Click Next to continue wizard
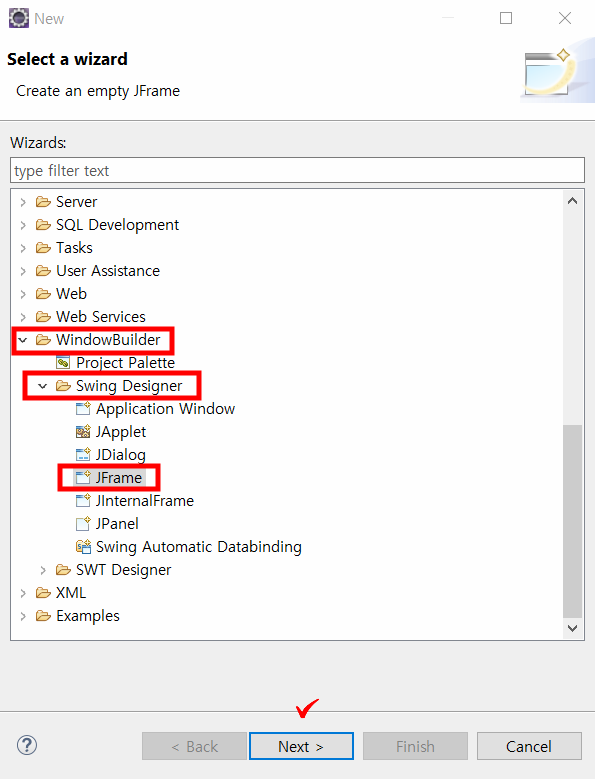The width and height of the screenshot is (595, 779). coord(301,746)
